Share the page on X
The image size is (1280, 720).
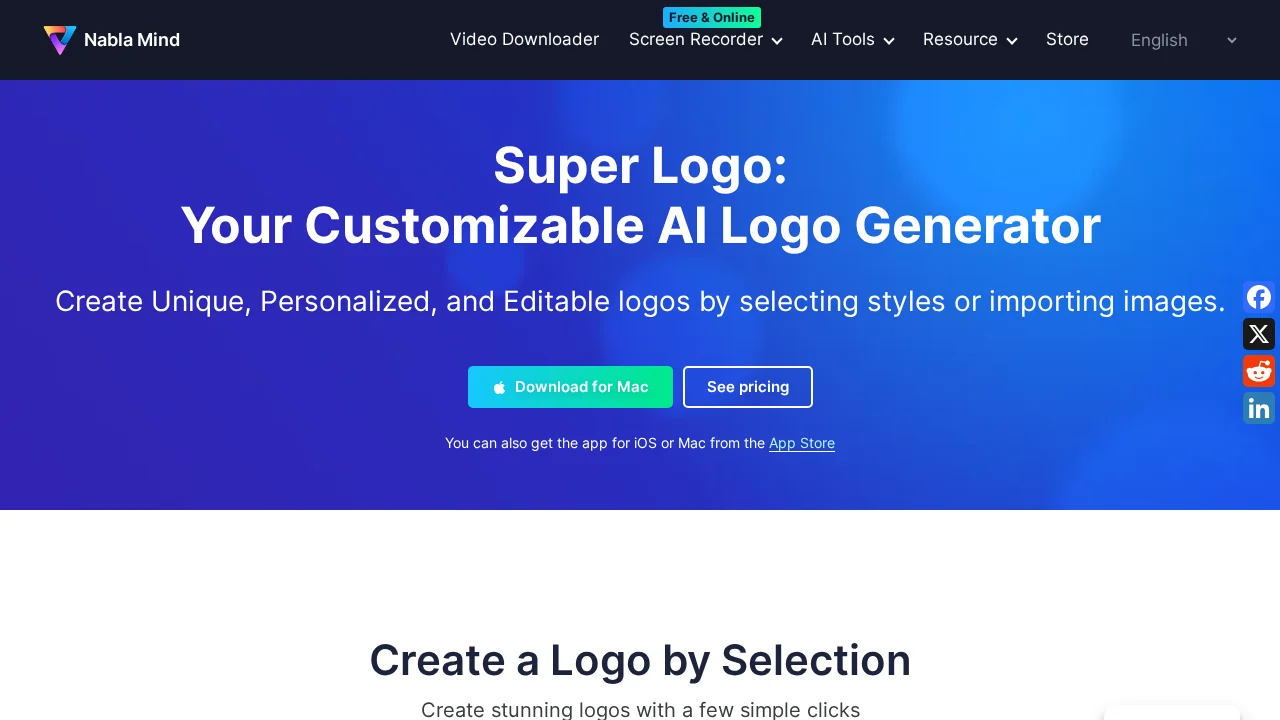pos(1259,334)
